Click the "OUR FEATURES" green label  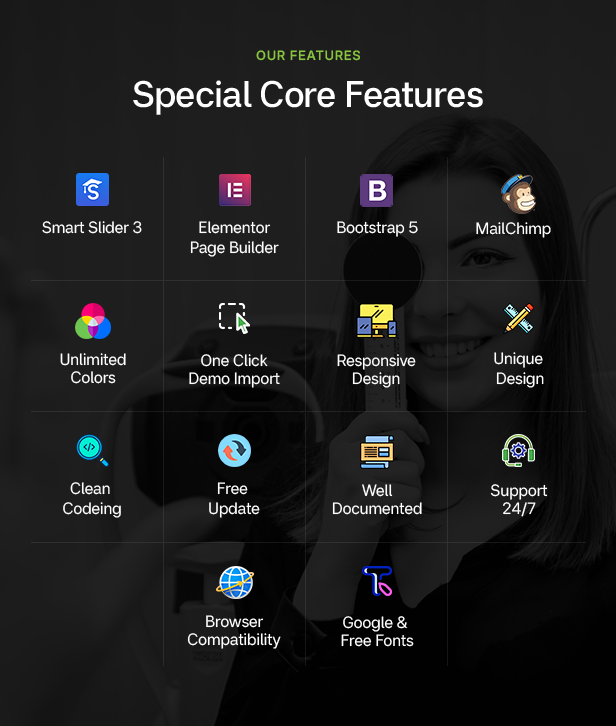click(308, 56)
